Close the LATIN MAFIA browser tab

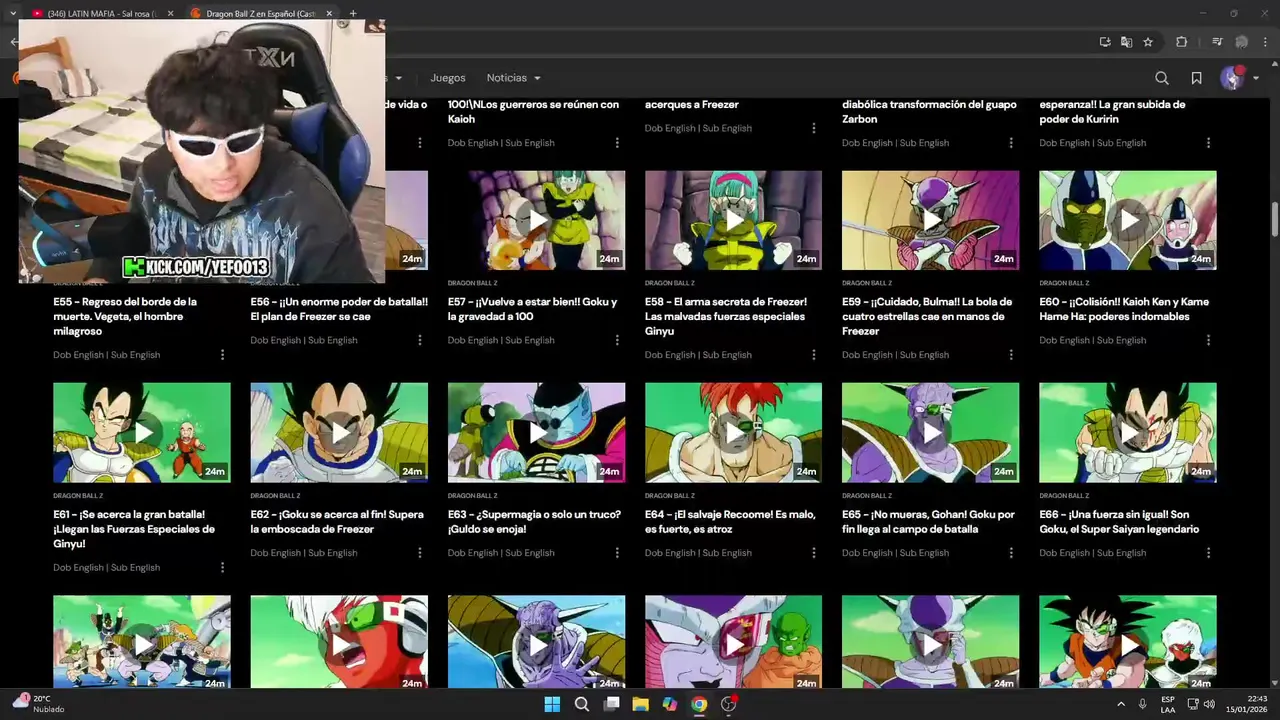(x=170, y=13)
